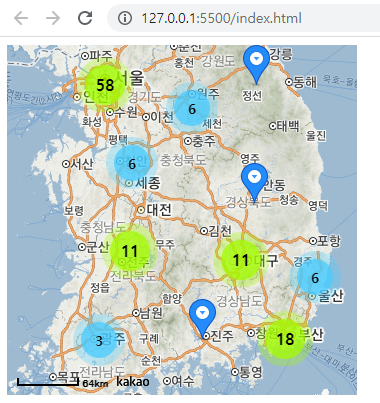Click the 김천 city label
Image resolution: width=380 pixels, height=403 pixels.
[220, 231]
